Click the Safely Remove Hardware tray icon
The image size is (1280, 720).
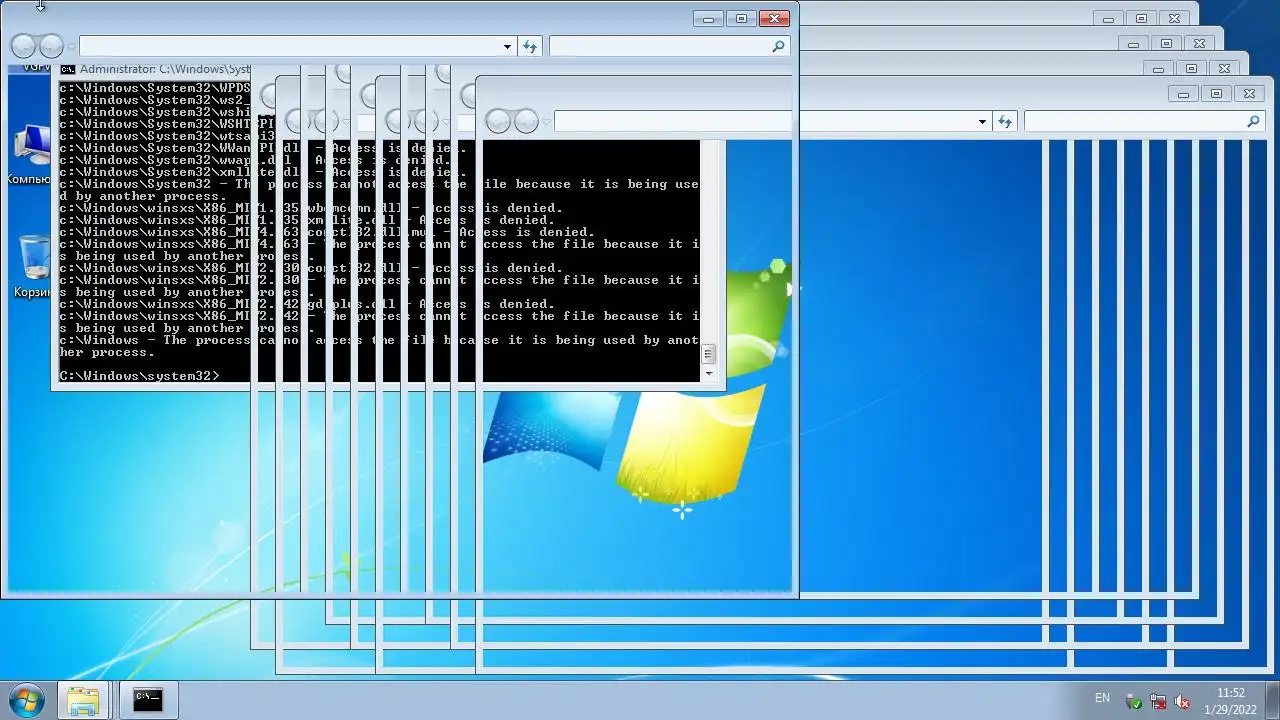coord(1133,702)
